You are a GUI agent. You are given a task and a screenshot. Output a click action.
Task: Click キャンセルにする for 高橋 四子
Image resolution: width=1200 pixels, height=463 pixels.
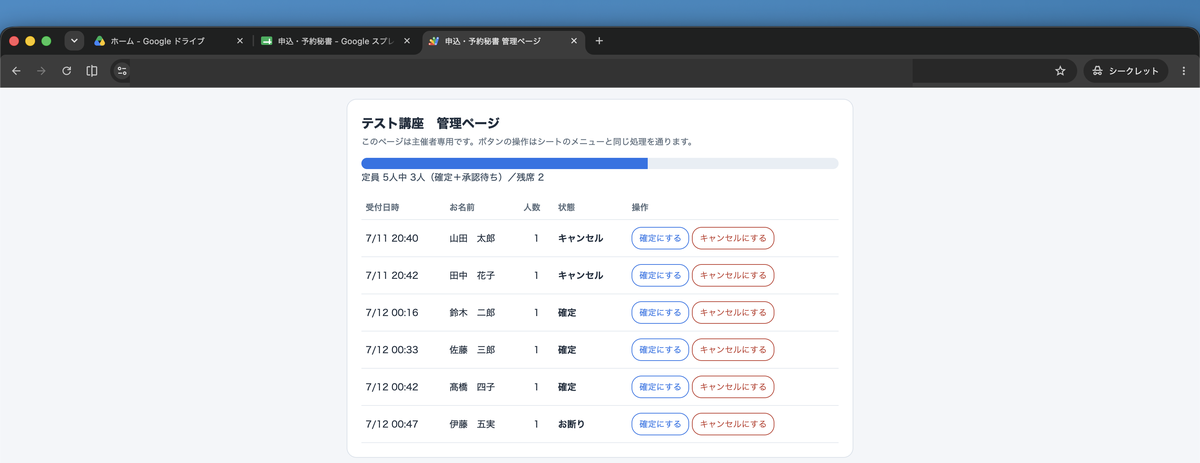point(733,386)
